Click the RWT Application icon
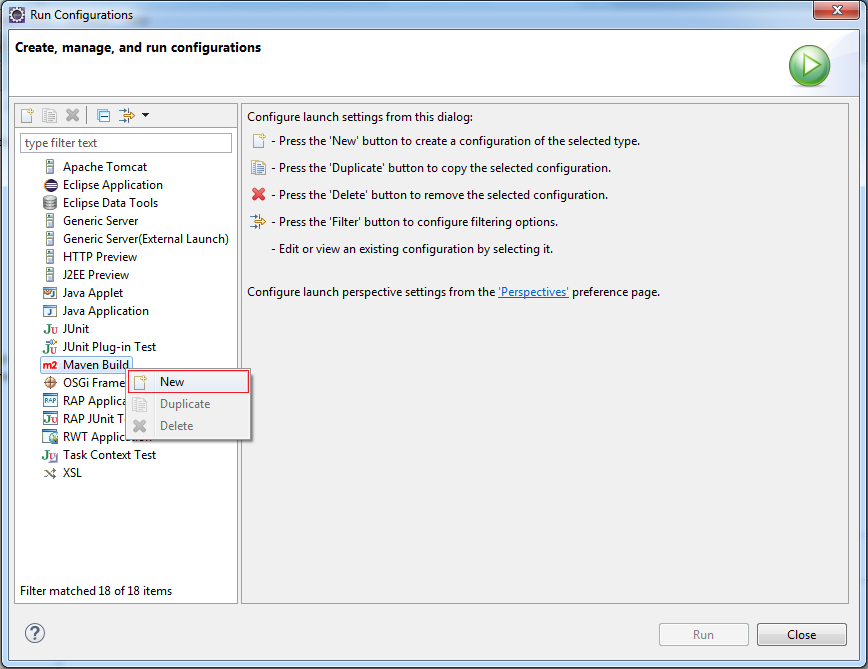 click(x=50, y=437)
